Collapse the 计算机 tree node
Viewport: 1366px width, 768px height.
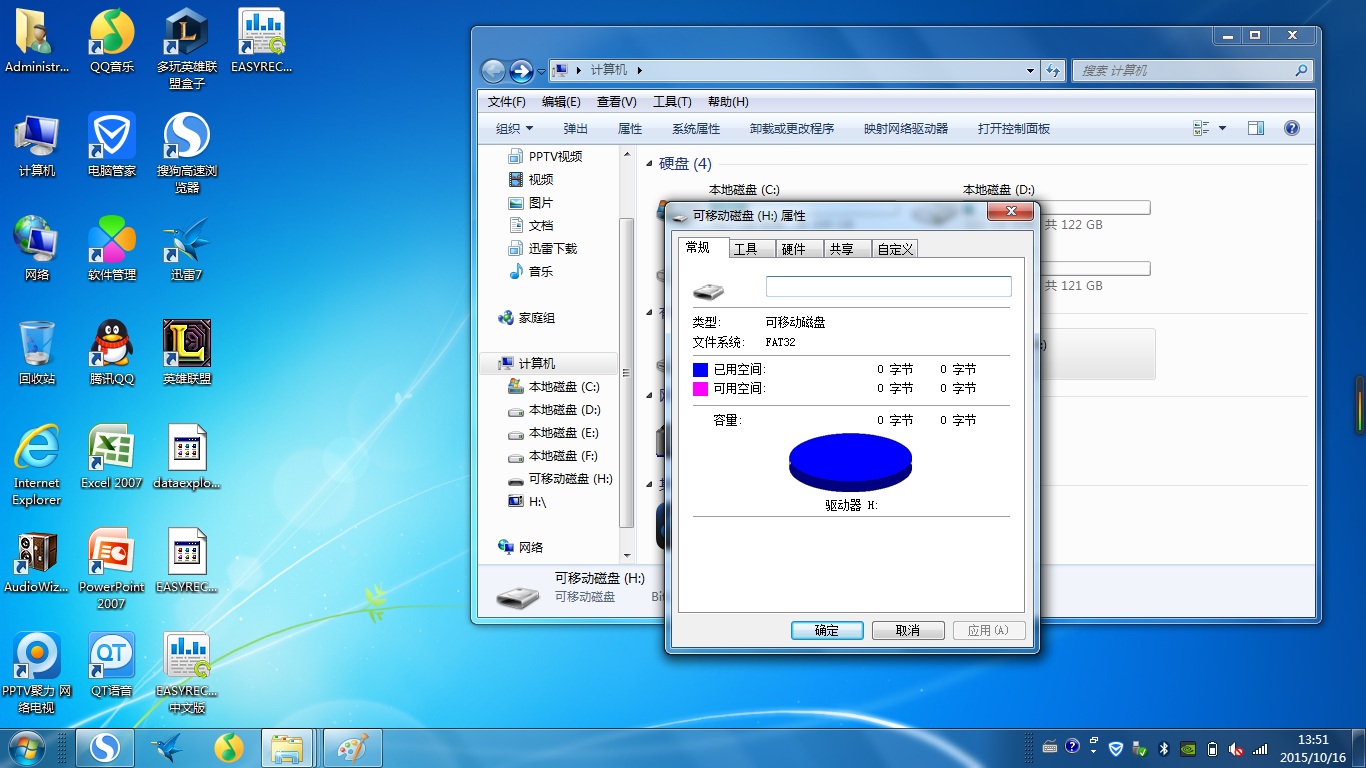coord(487,363)
